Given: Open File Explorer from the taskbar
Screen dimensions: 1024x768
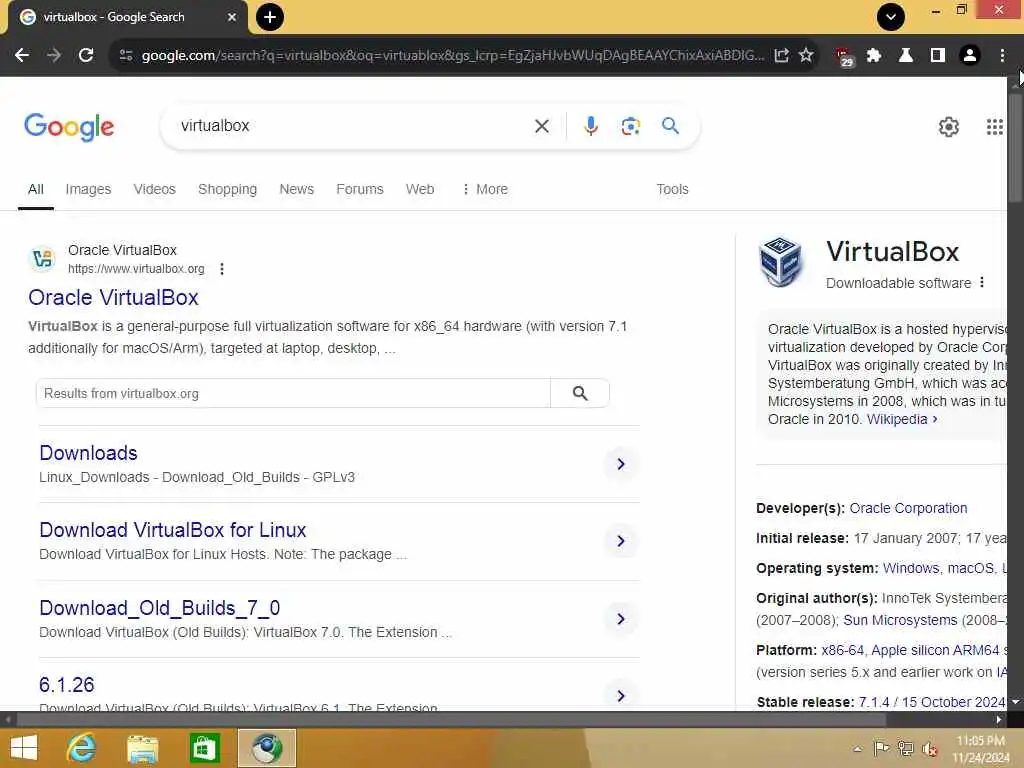Looking at the screenshot, I should [143, 748].
